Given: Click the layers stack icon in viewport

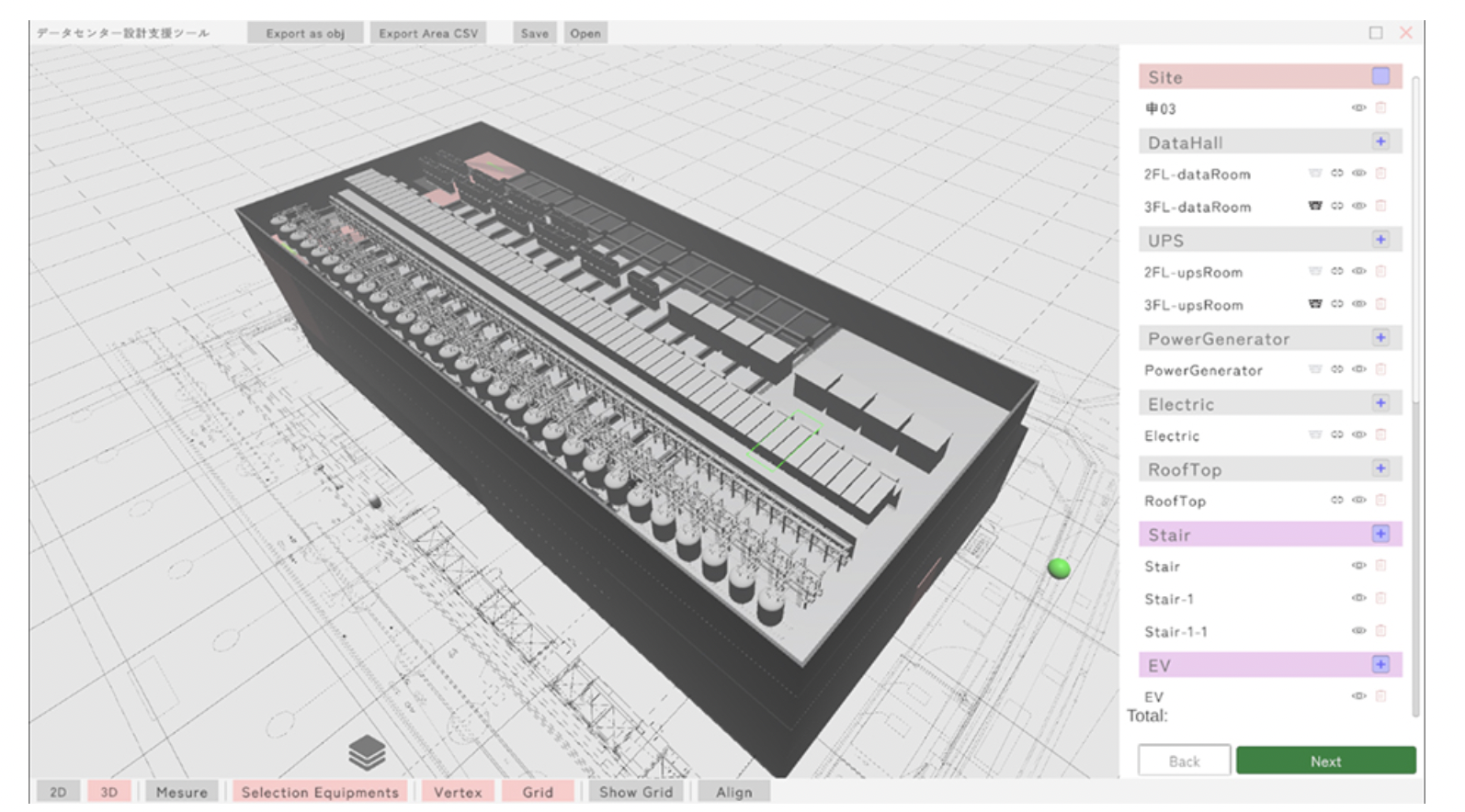Looking at the screenshot, I should (x=367, y=752).
